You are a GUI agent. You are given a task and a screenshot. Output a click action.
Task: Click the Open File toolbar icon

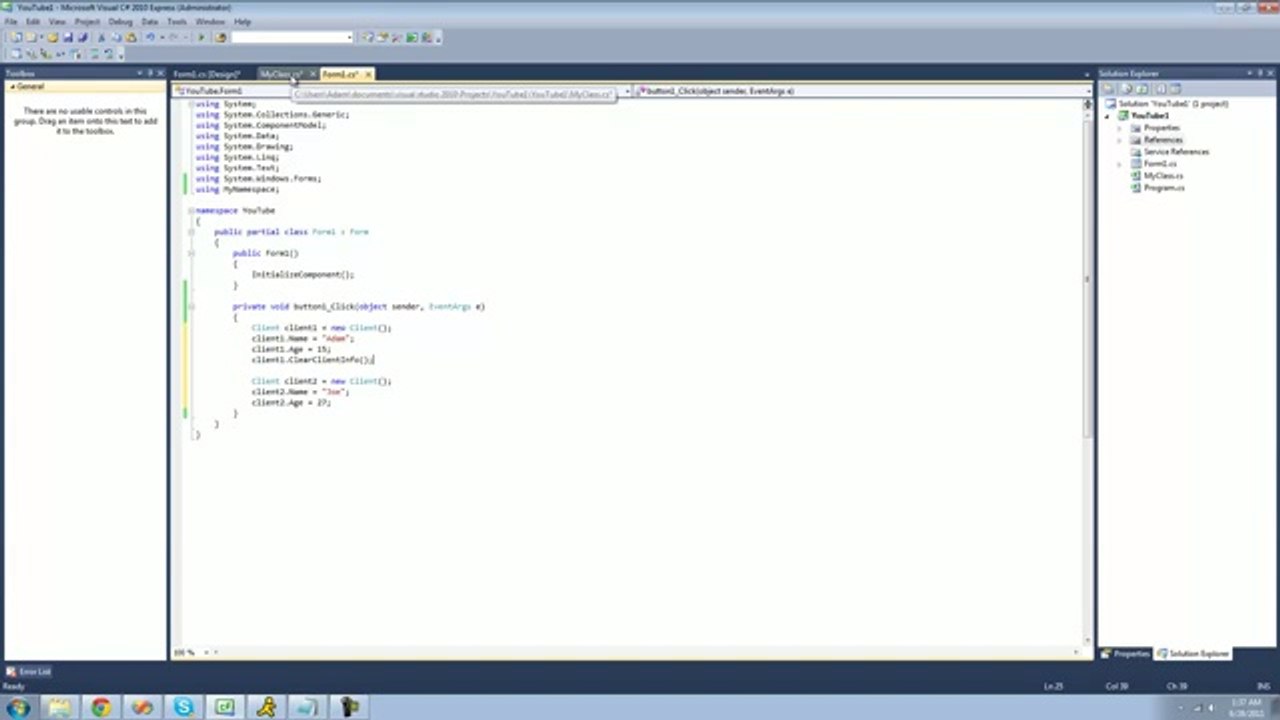(53, 37)
